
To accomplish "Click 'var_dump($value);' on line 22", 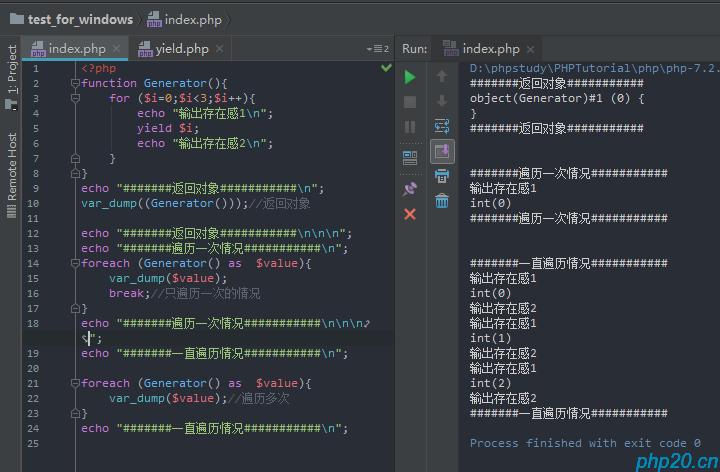I will (168, 398).
